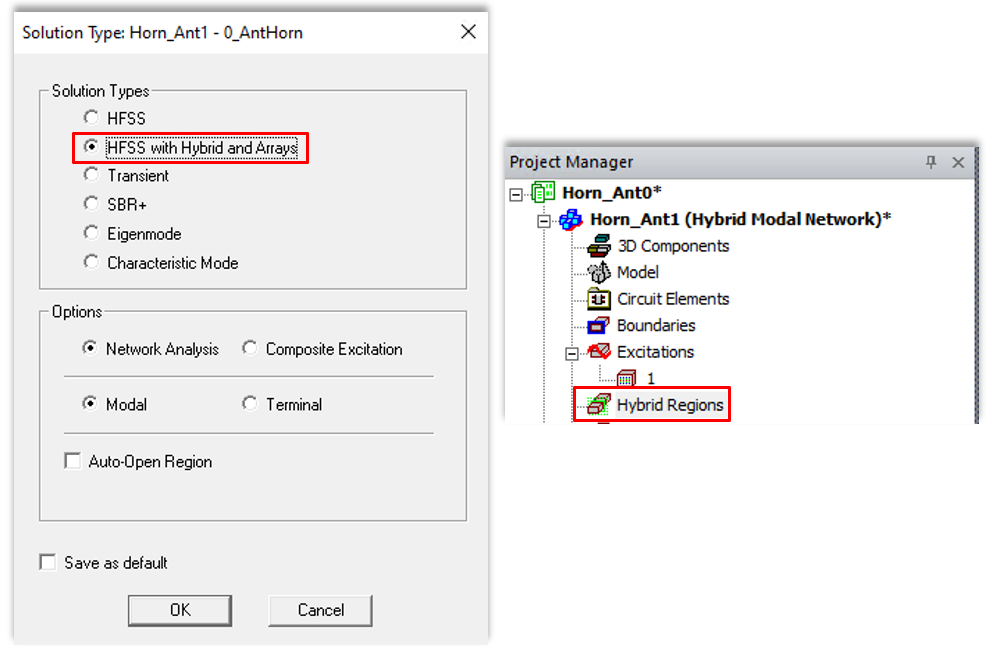This screenshot has height=653, width=992.
Task: Click the Circuit Elements icon
Action: [x=599, y=299]
